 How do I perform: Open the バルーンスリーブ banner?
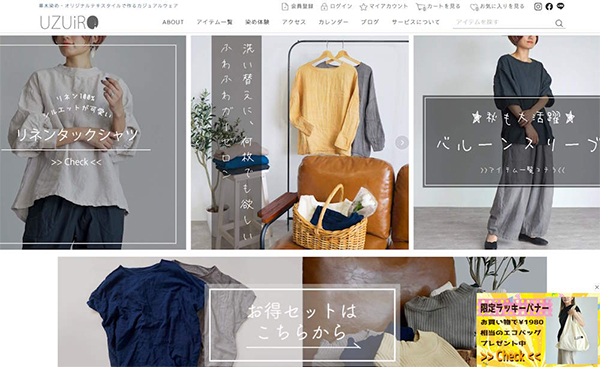click(507, 142)
